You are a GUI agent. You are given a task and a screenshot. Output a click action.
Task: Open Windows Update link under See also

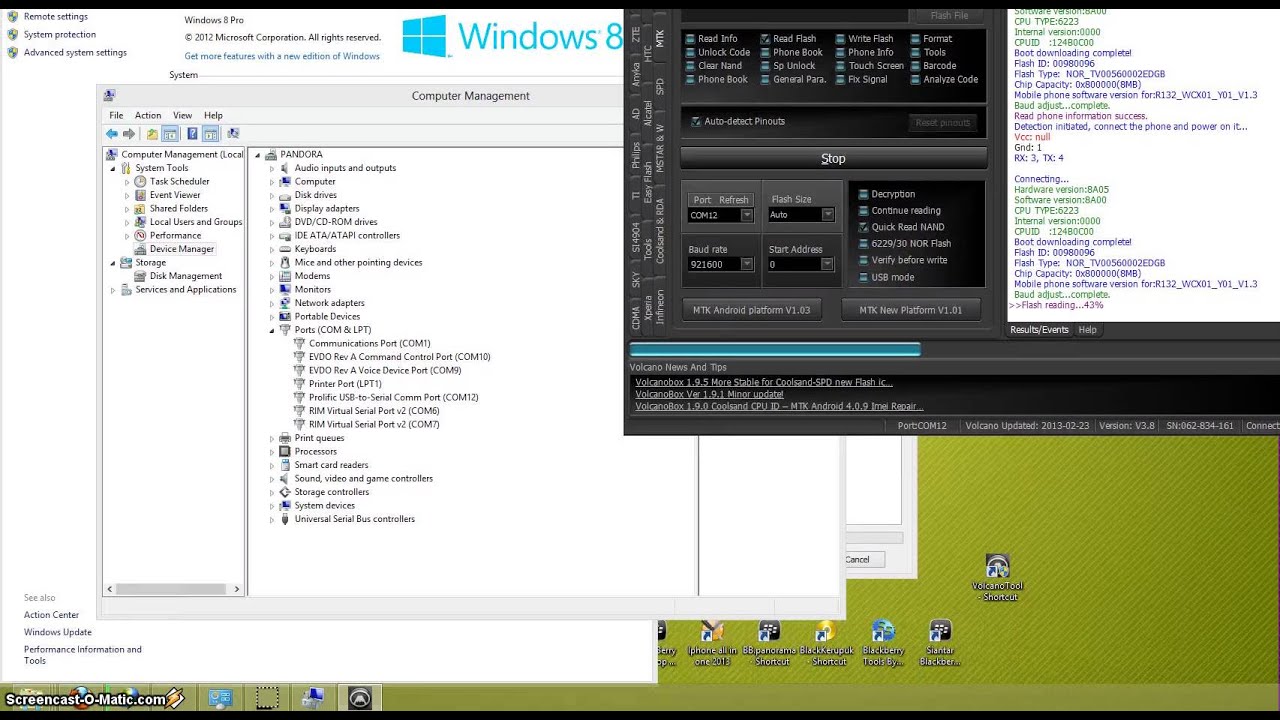[58, 632]
